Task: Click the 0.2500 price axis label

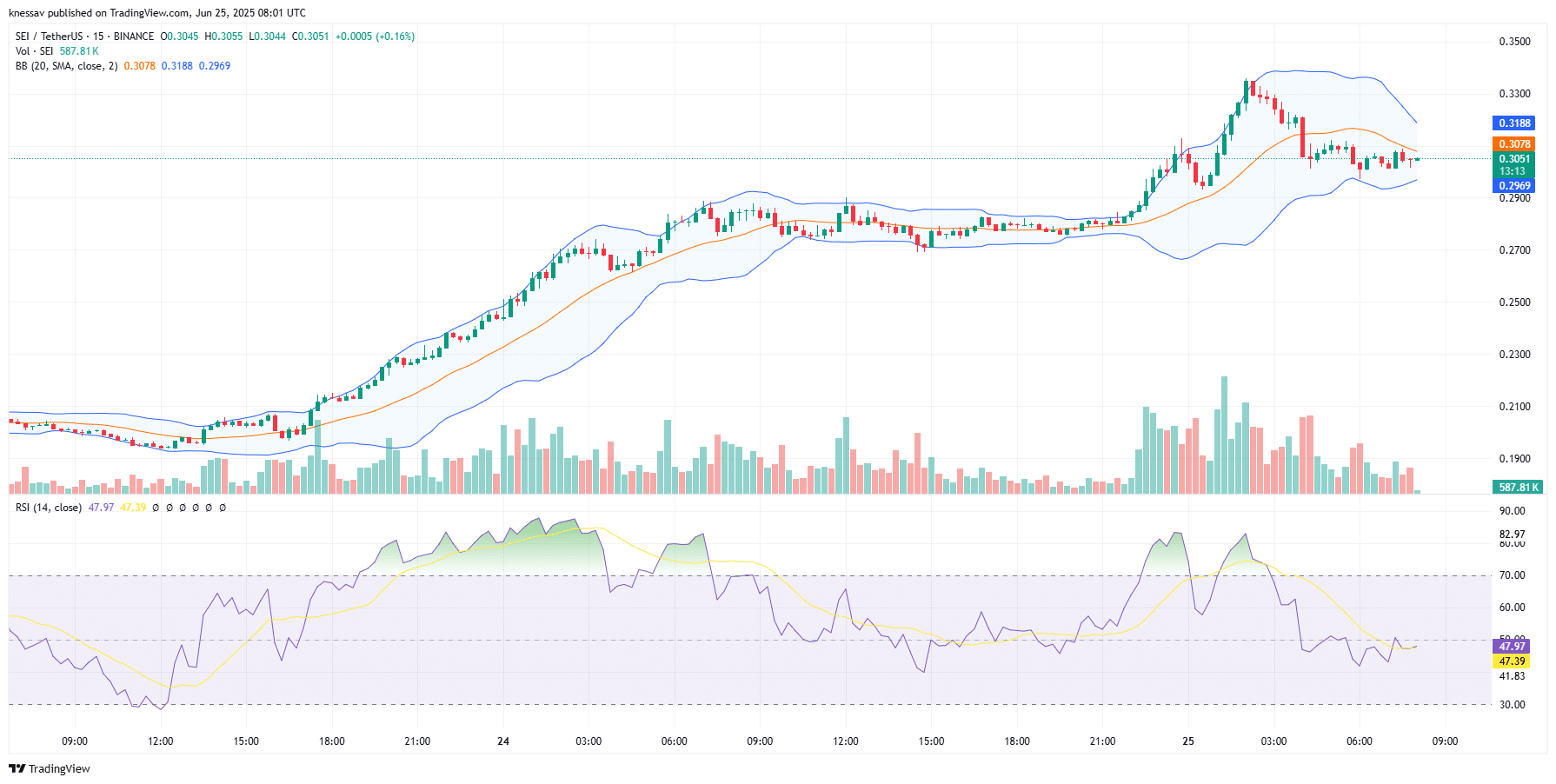Action: click(x=1514, y=302)
